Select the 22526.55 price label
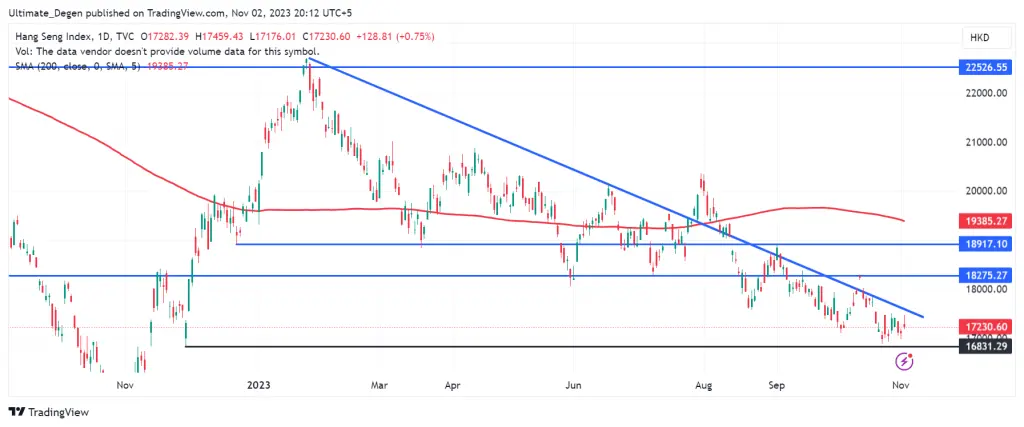The width and height of the screenshot is (1024, 427). click(985, 67)
